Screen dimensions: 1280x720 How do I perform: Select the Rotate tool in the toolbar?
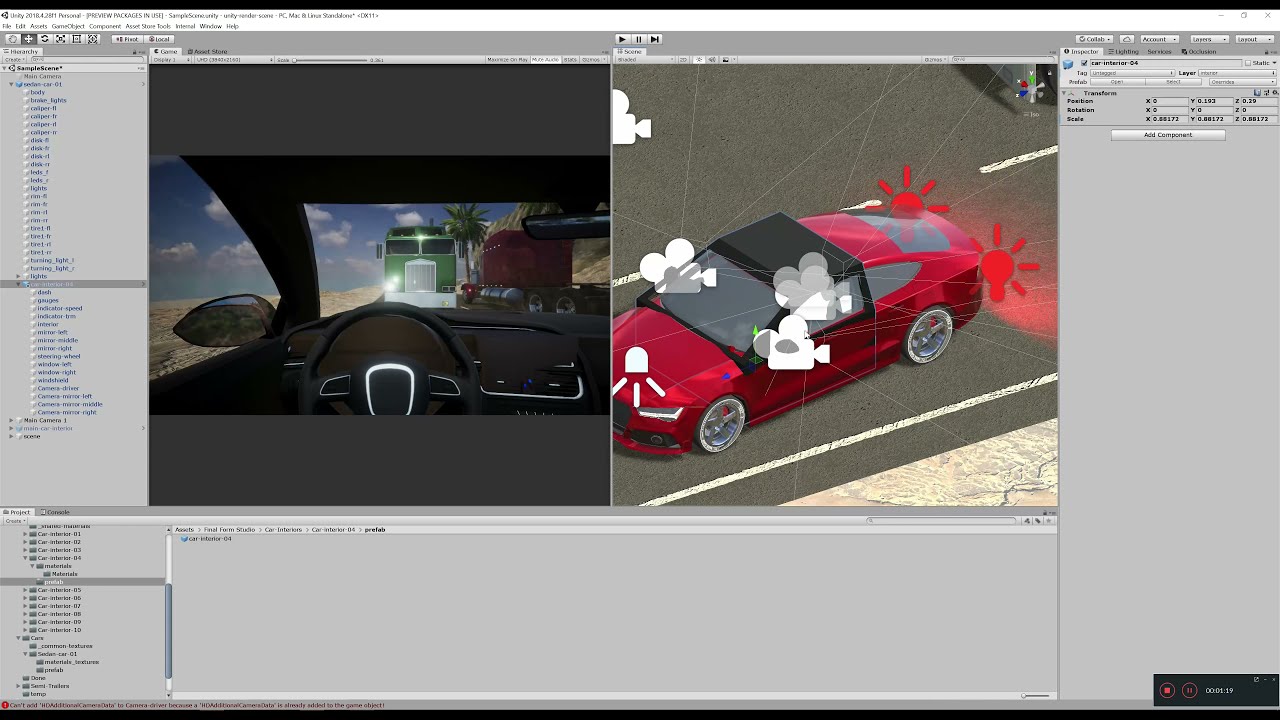click(44, 39)
